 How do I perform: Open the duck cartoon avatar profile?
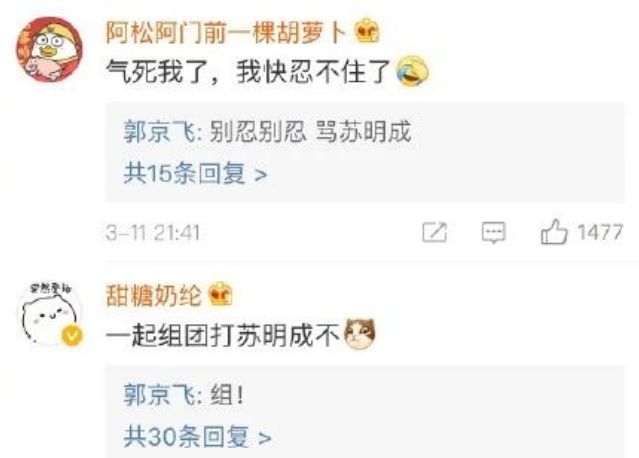point(49,49)
